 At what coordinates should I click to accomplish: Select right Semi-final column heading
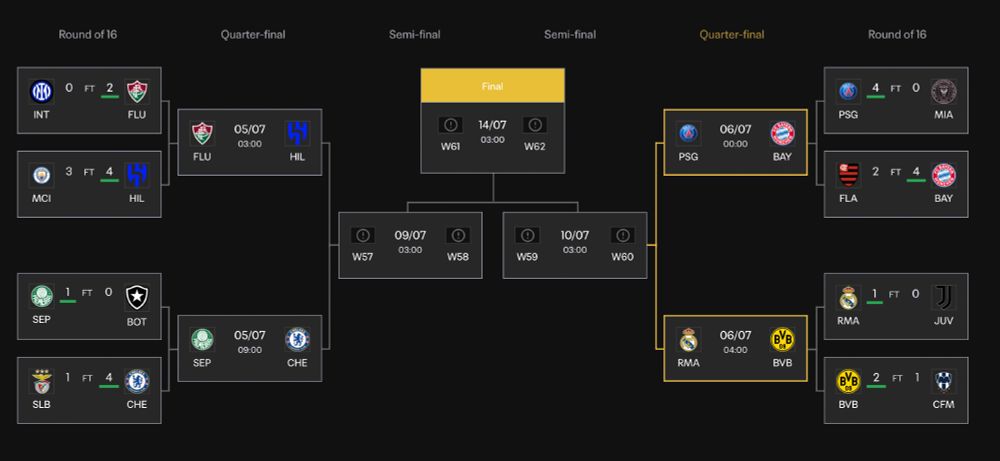[570, 34]
